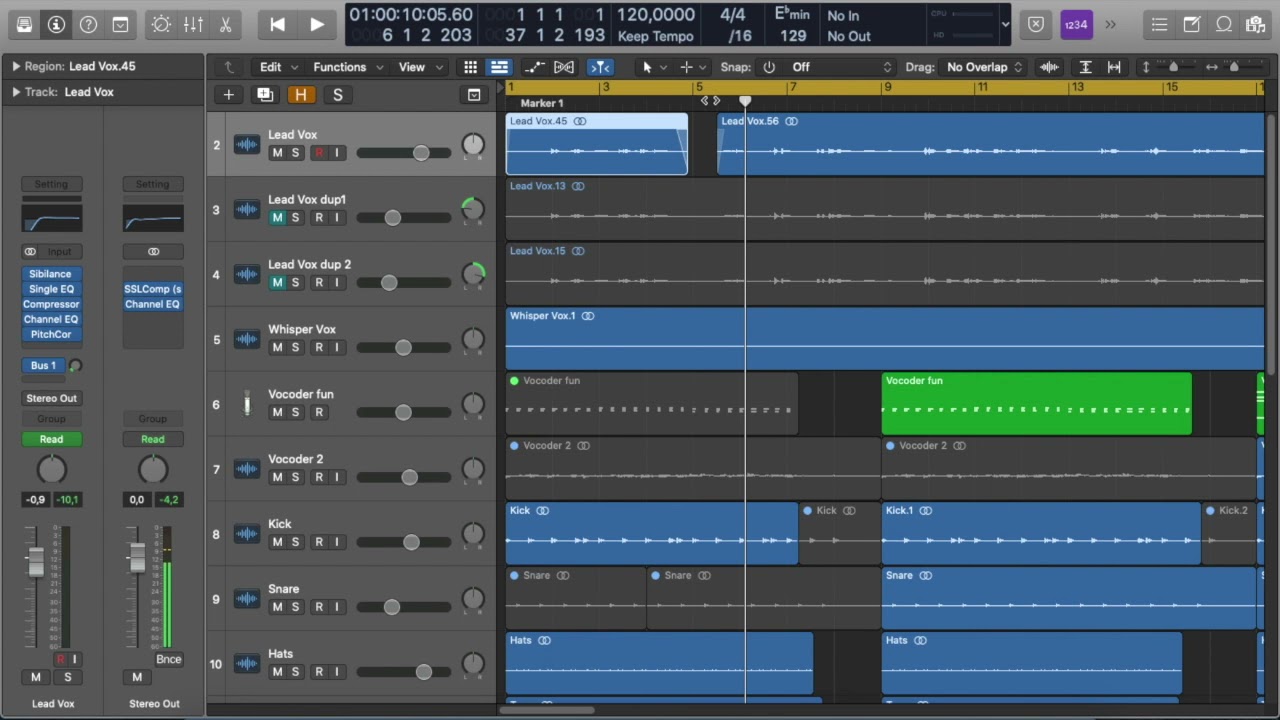This screenshot has width=1280, height=720.
Task: Click the Vocoder fun microphone track icon
Action: click(x=246, y=405)
